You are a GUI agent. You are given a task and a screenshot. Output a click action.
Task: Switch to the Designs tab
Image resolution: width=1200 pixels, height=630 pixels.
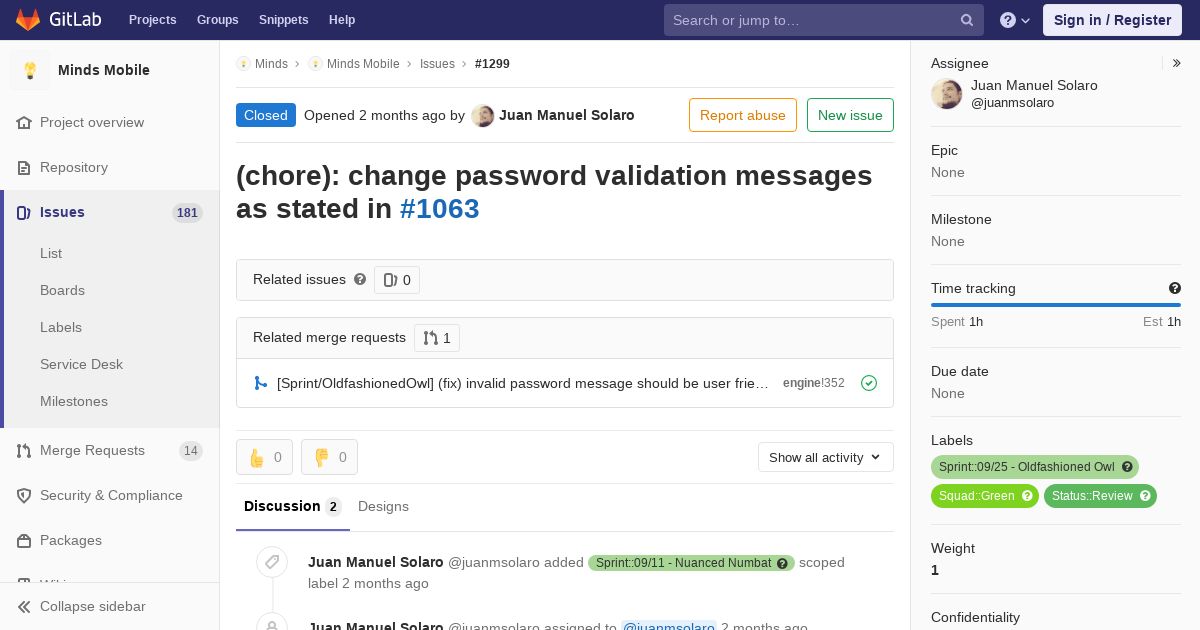[x=383, y=506]
